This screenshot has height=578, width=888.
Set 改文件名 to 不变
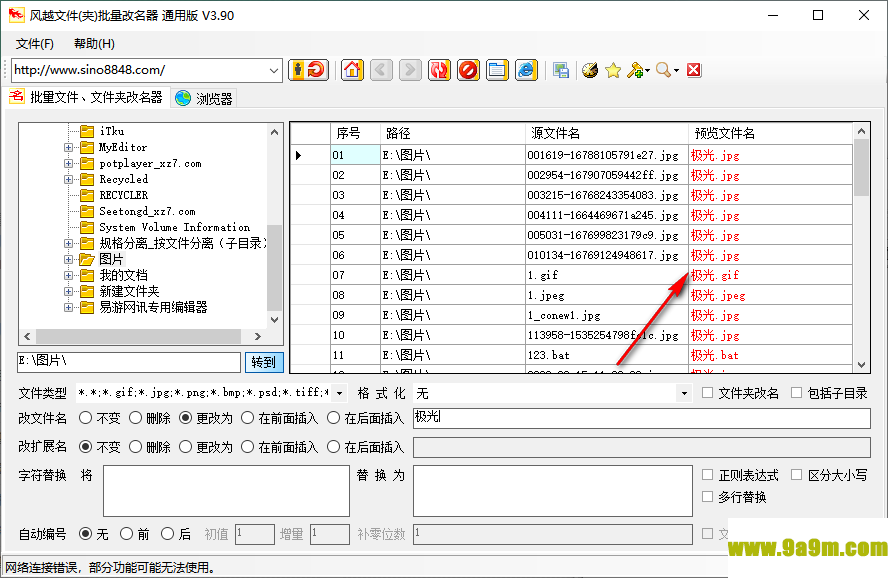coord(86,418)
